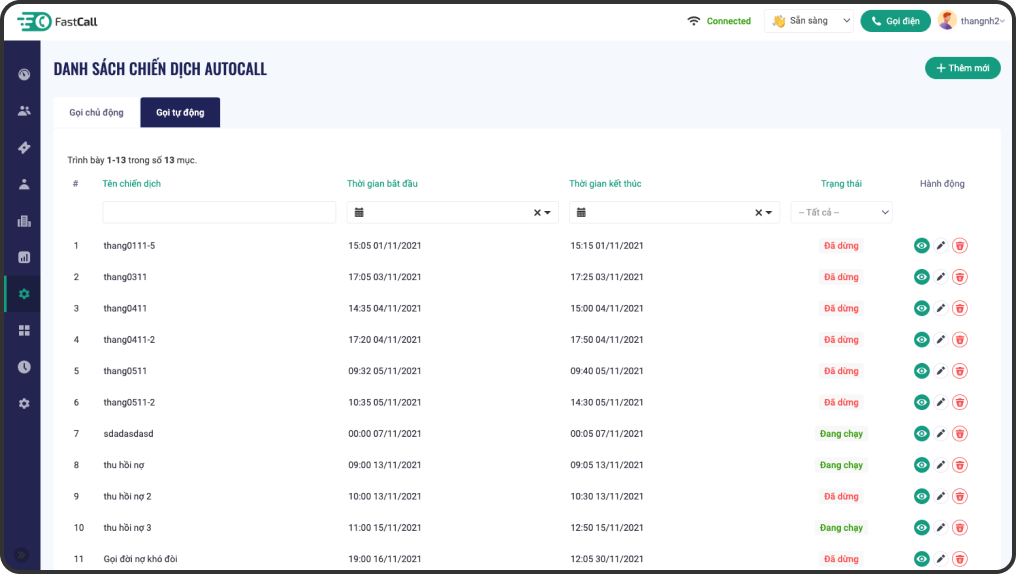Delete campaign thu hồi nợ 2
Screen dimensions: 1016x574
point(959,496)
